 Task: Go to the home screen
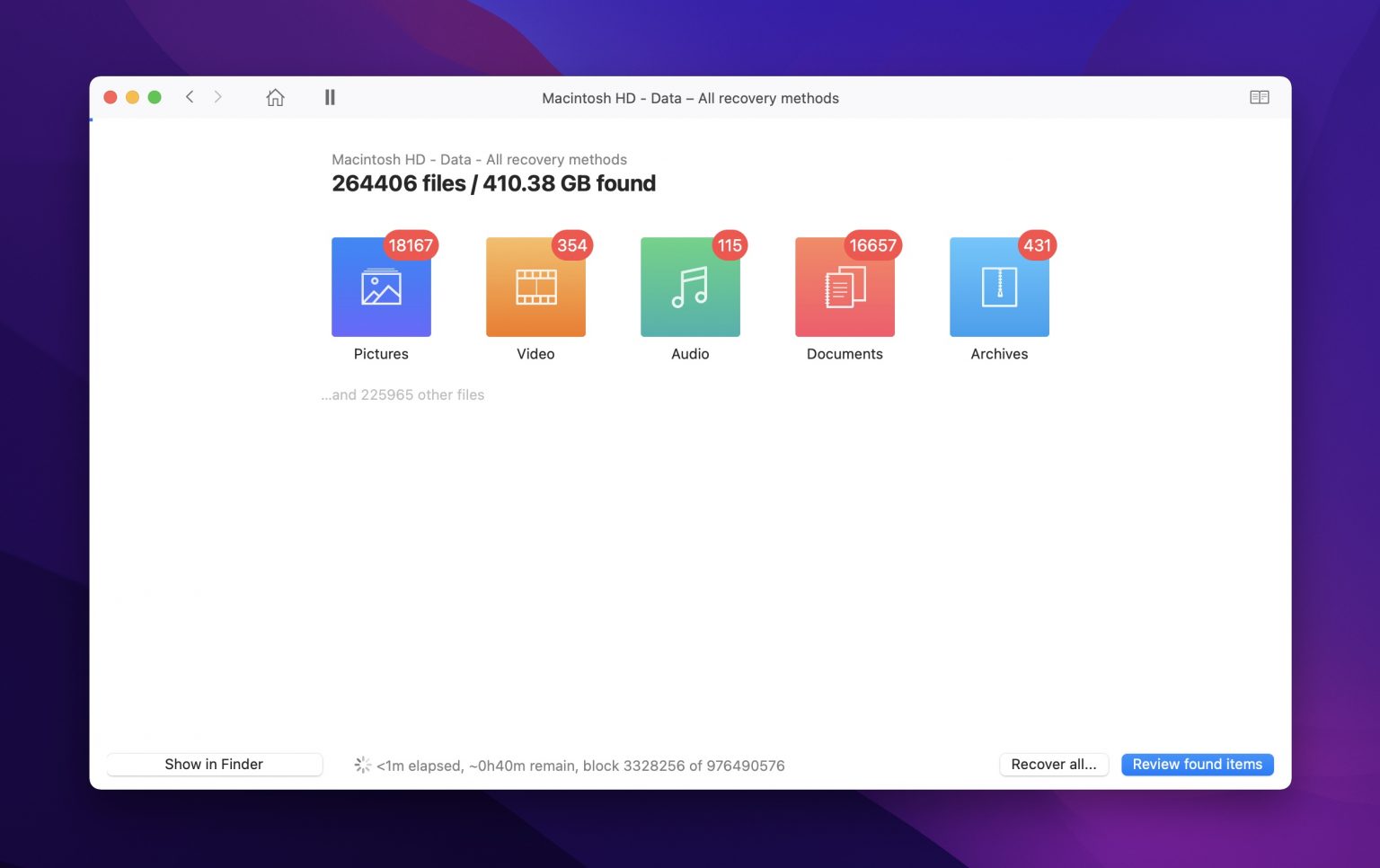275,97
